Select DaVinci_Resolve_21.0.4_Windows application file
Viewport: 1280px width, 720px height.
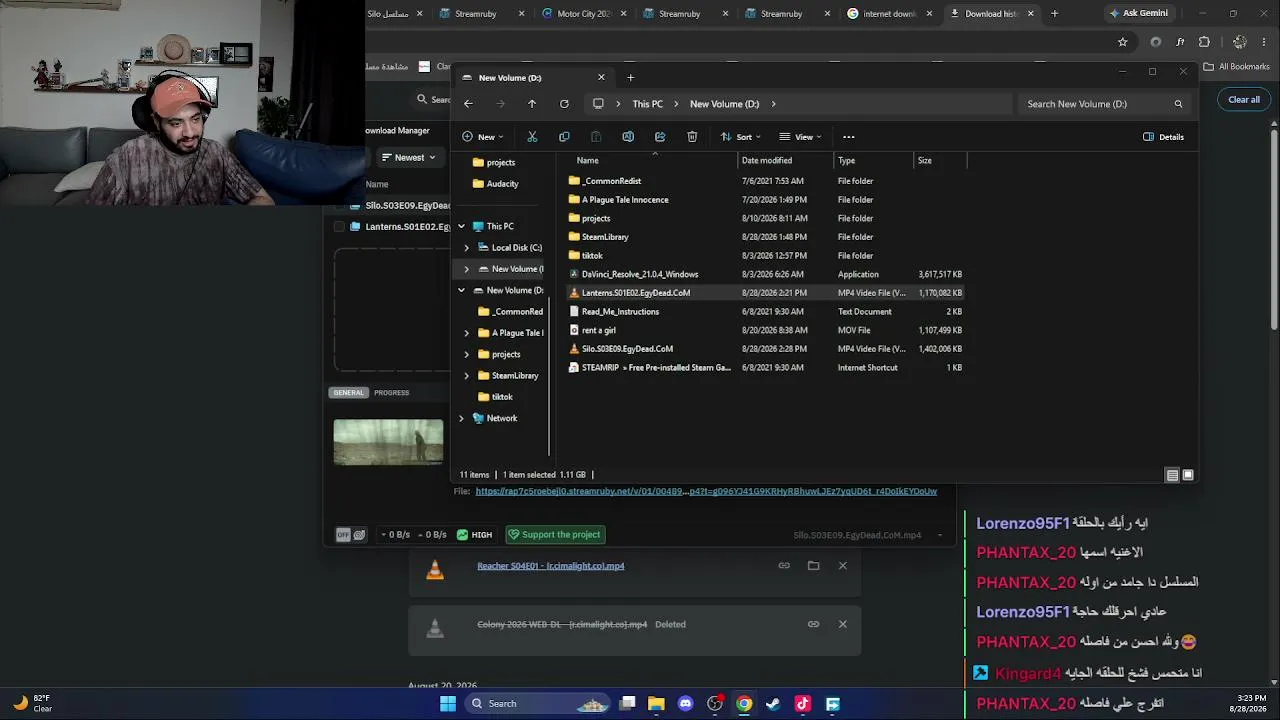tap(765, 274)
